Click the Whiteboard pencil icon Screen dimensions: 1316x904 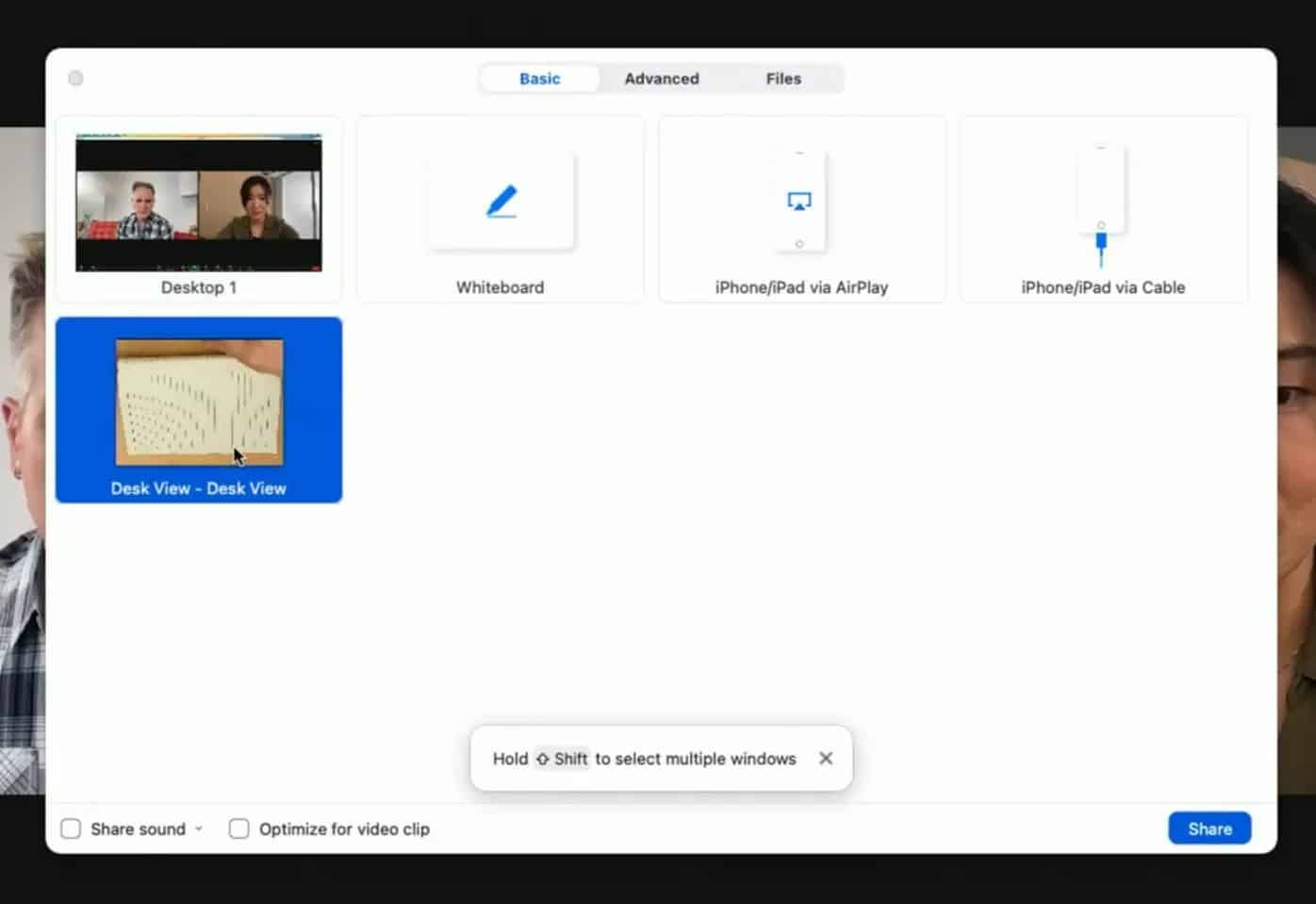[x=502, y=202]
